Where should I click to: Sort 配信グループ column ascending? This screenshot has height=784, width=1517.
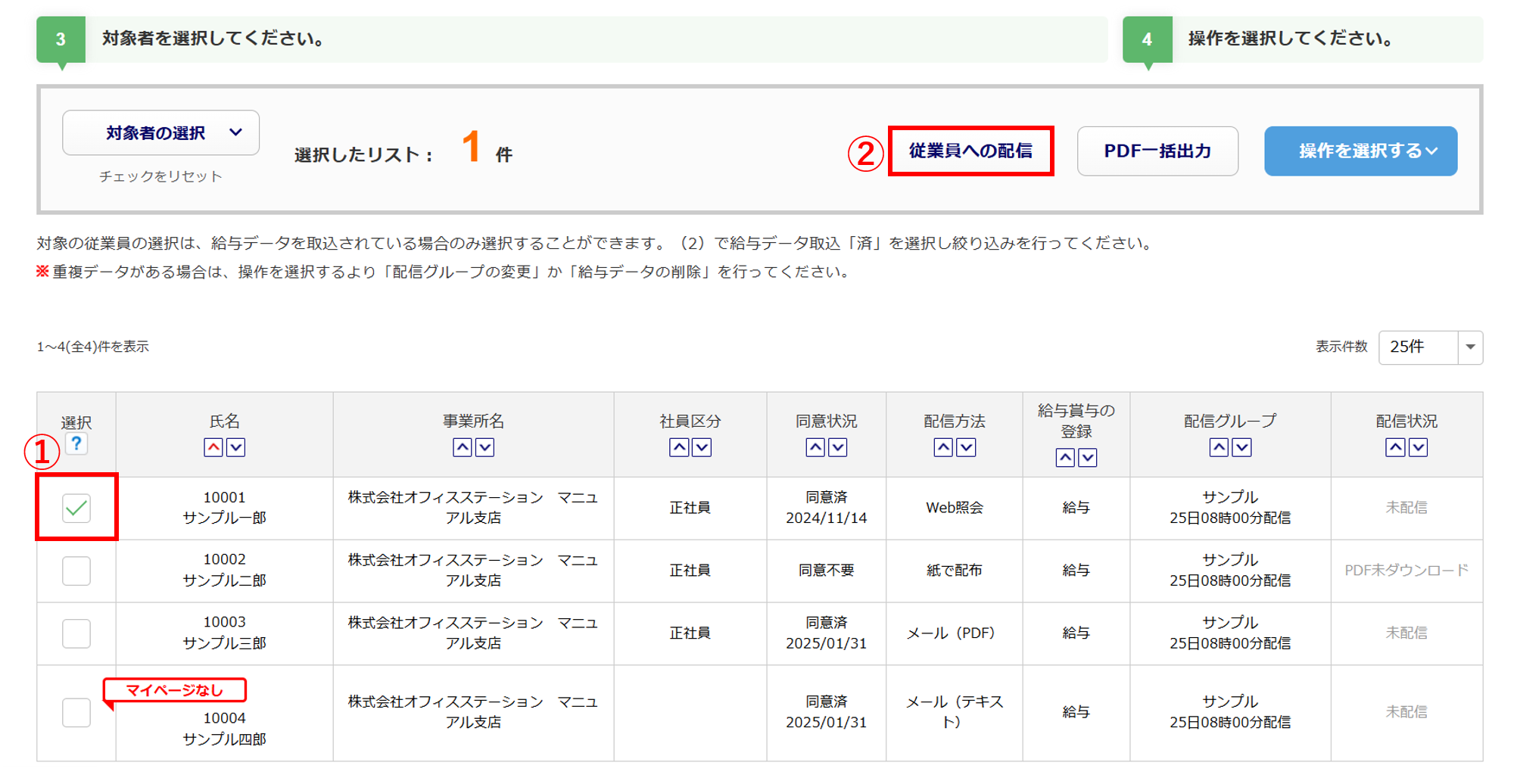click(x=1219, y=447)
